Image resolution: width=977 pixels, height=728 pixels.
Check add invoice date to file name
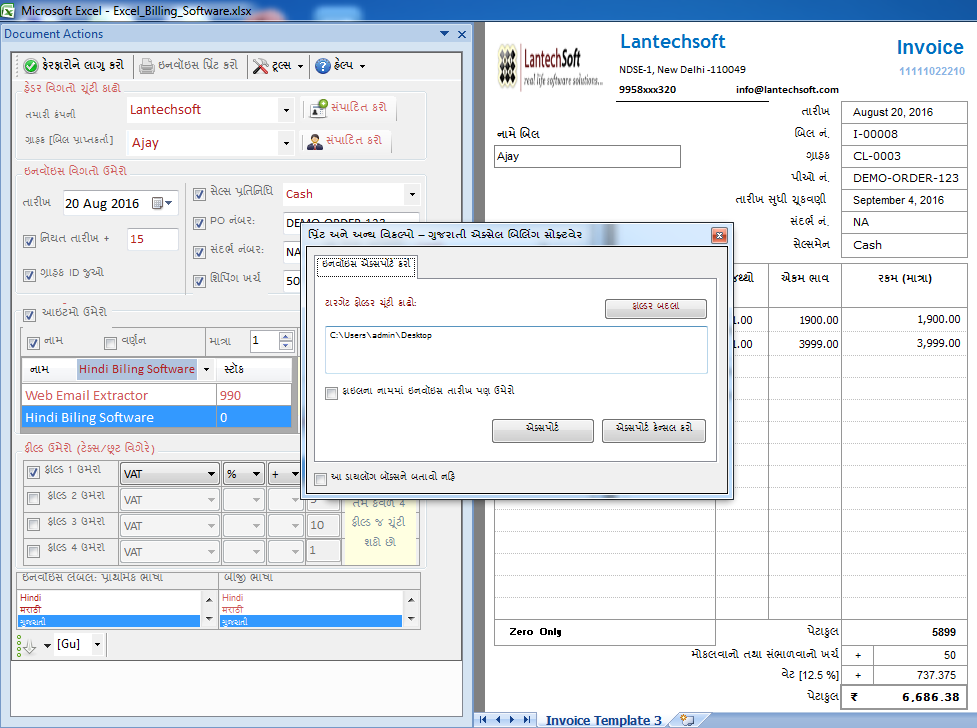(x=331, y=393)
